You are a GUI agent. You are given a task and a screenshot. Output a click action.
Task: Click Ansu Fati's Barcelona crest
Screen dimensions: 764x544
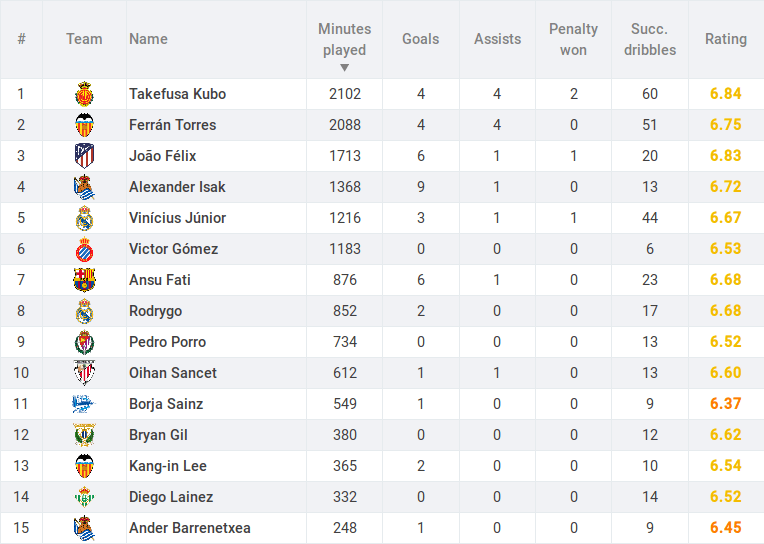pyautogui.click(x=84, y=280)
